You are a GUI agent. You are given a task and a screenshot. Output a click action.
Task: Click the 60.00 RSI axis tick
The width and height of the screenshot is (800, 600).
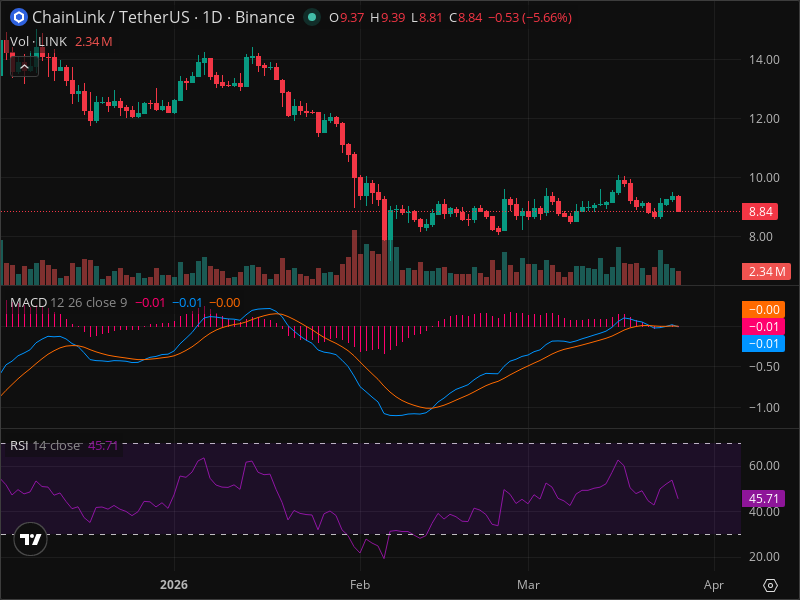764,465
